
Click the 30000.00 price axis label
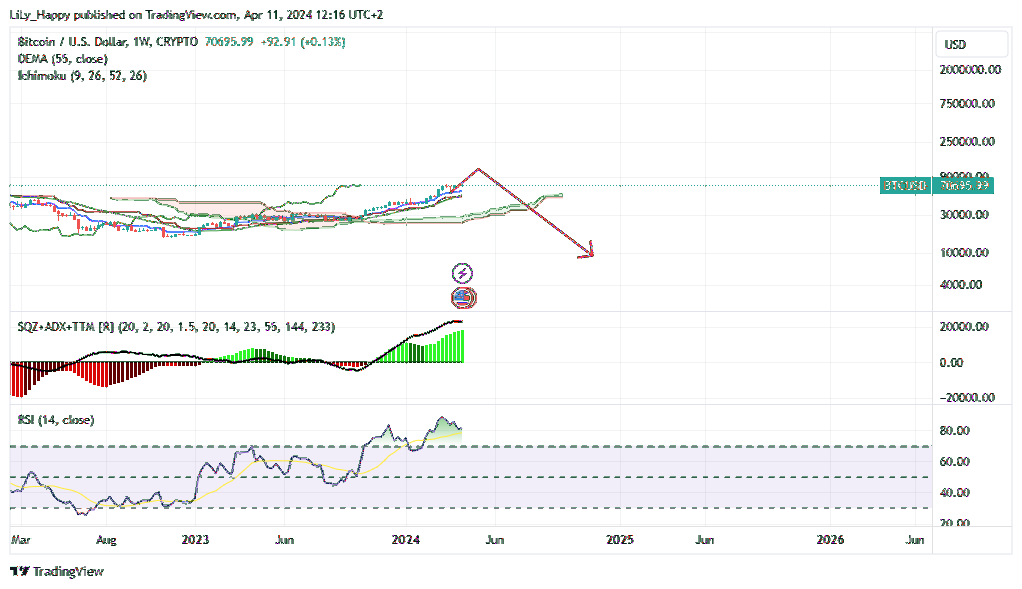click(x=965, y=214)
